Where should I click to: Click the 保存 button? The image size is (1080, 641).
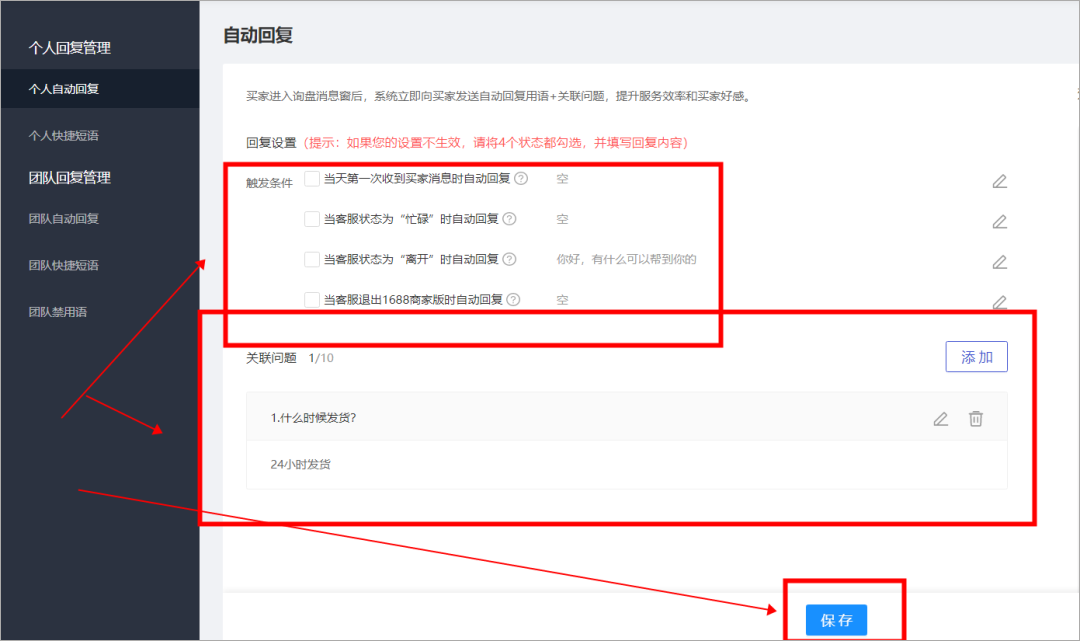[836, 620]
